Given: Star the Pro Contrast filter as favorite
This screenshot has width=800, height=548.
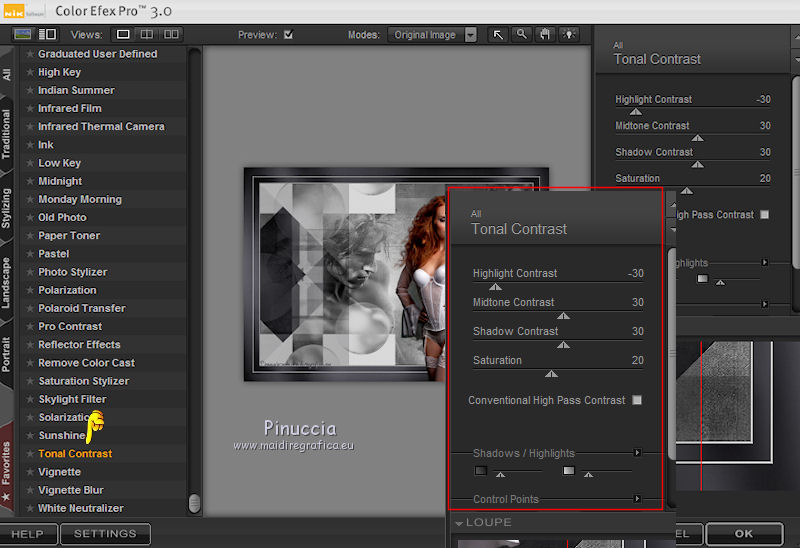Looking at the screenshot, I should [30, 327].
